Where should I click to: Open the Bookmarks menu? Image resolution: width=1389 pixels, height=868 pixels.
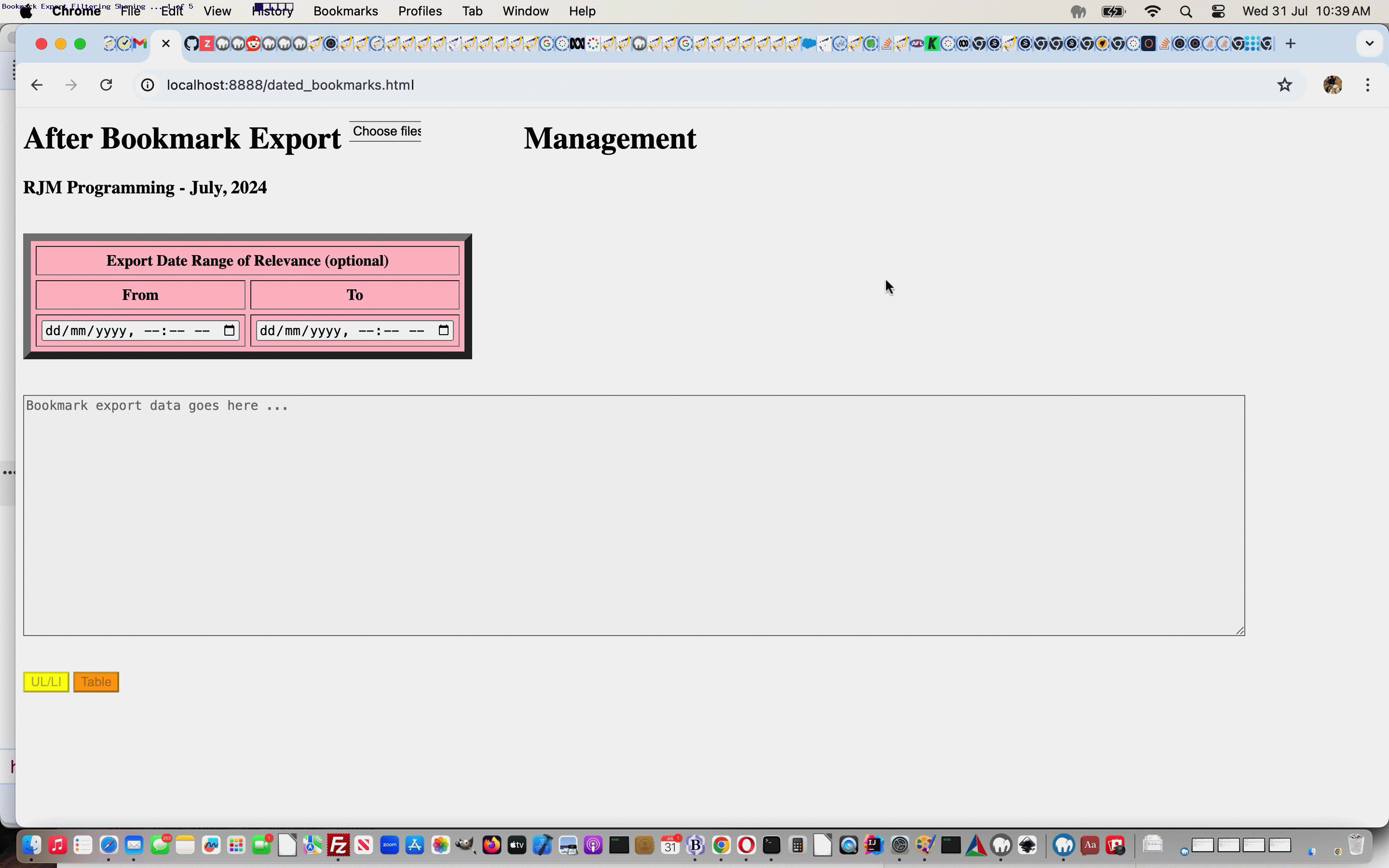[x=345, y=12]
